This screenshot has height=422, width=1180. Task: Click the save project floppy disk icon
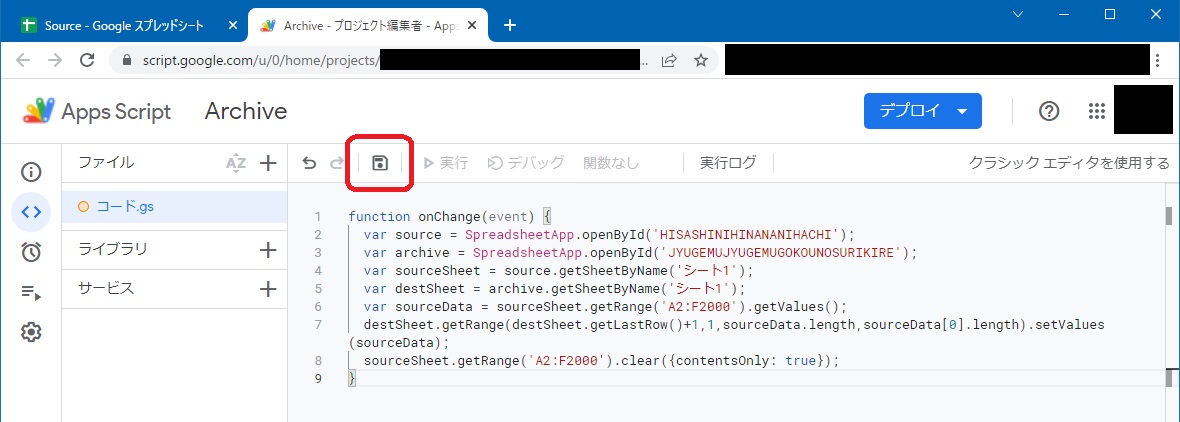(380, 162)
